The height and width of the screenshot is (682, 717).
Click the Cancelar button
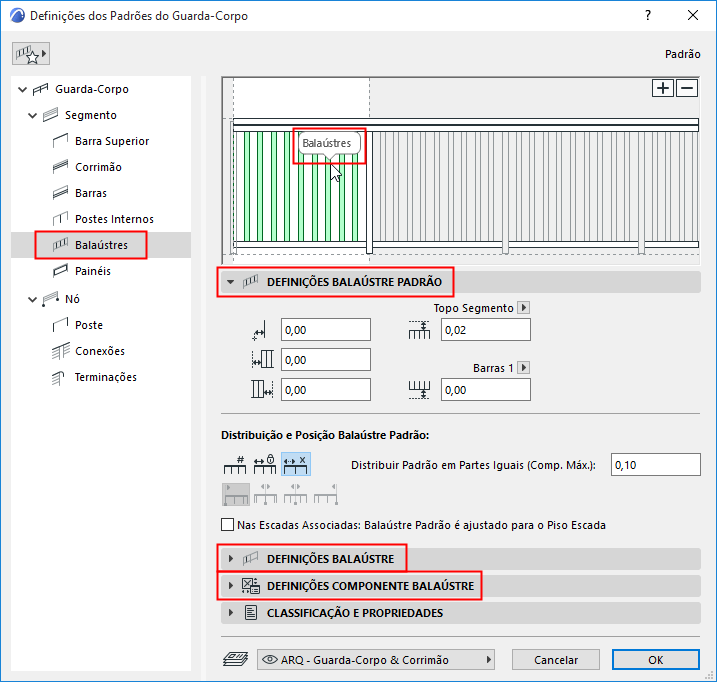tap(556, 660)
